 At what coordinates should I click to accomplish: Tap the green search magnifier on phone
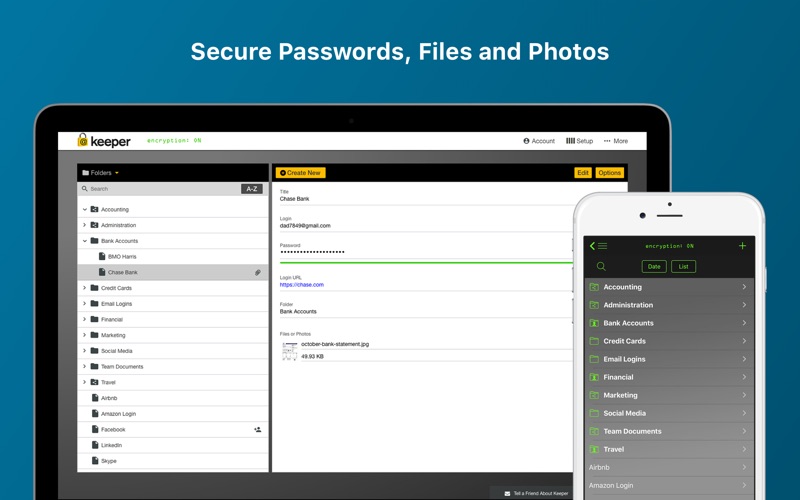click(601, 266)
